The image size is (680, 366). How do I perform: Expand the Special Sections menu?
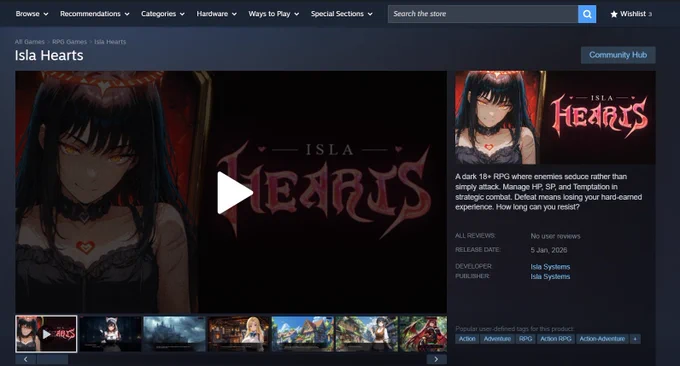click(341, 14)
